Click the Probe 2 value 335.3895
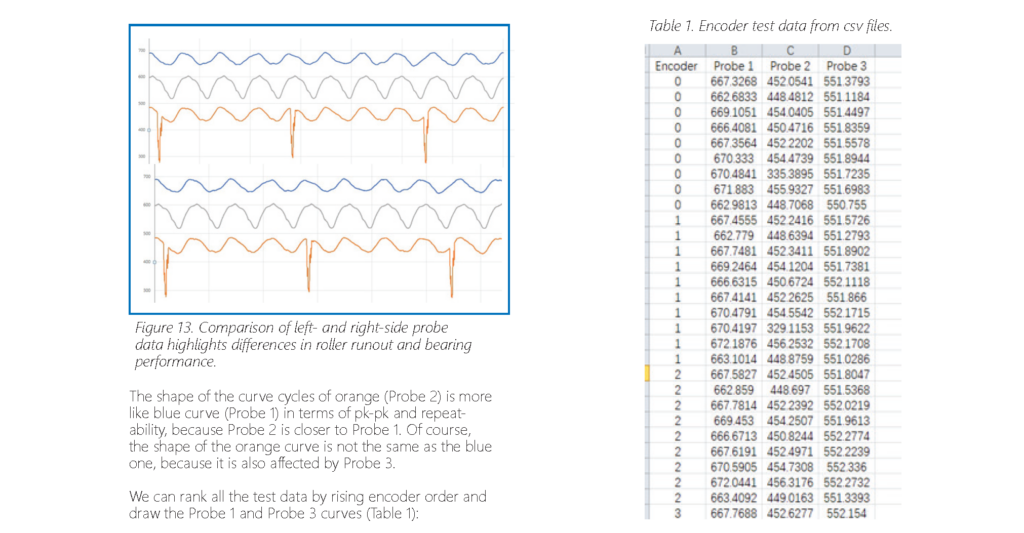This screenshot has height=533, width=1024. [790, 174]
